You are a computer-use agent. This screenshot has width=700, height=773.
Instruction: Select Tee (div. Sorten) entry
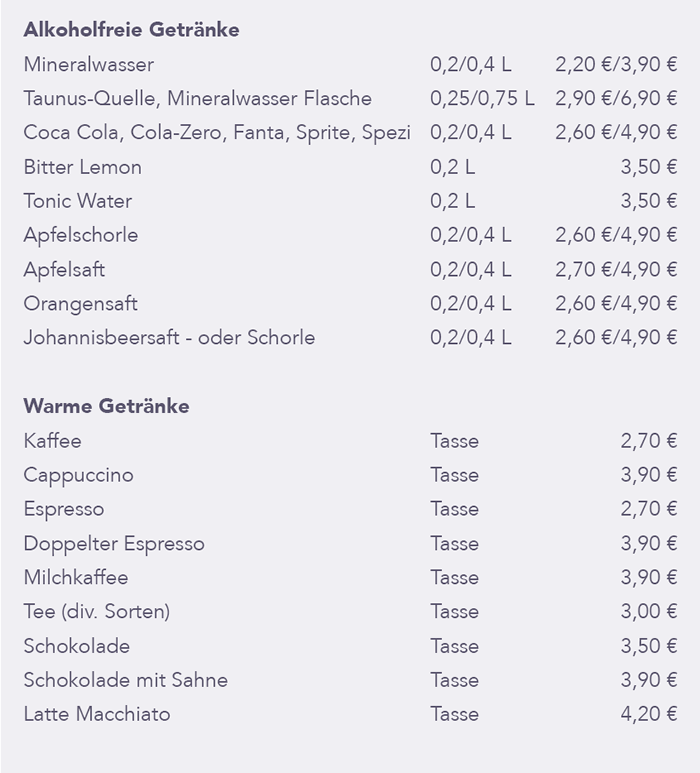[97, 612]
